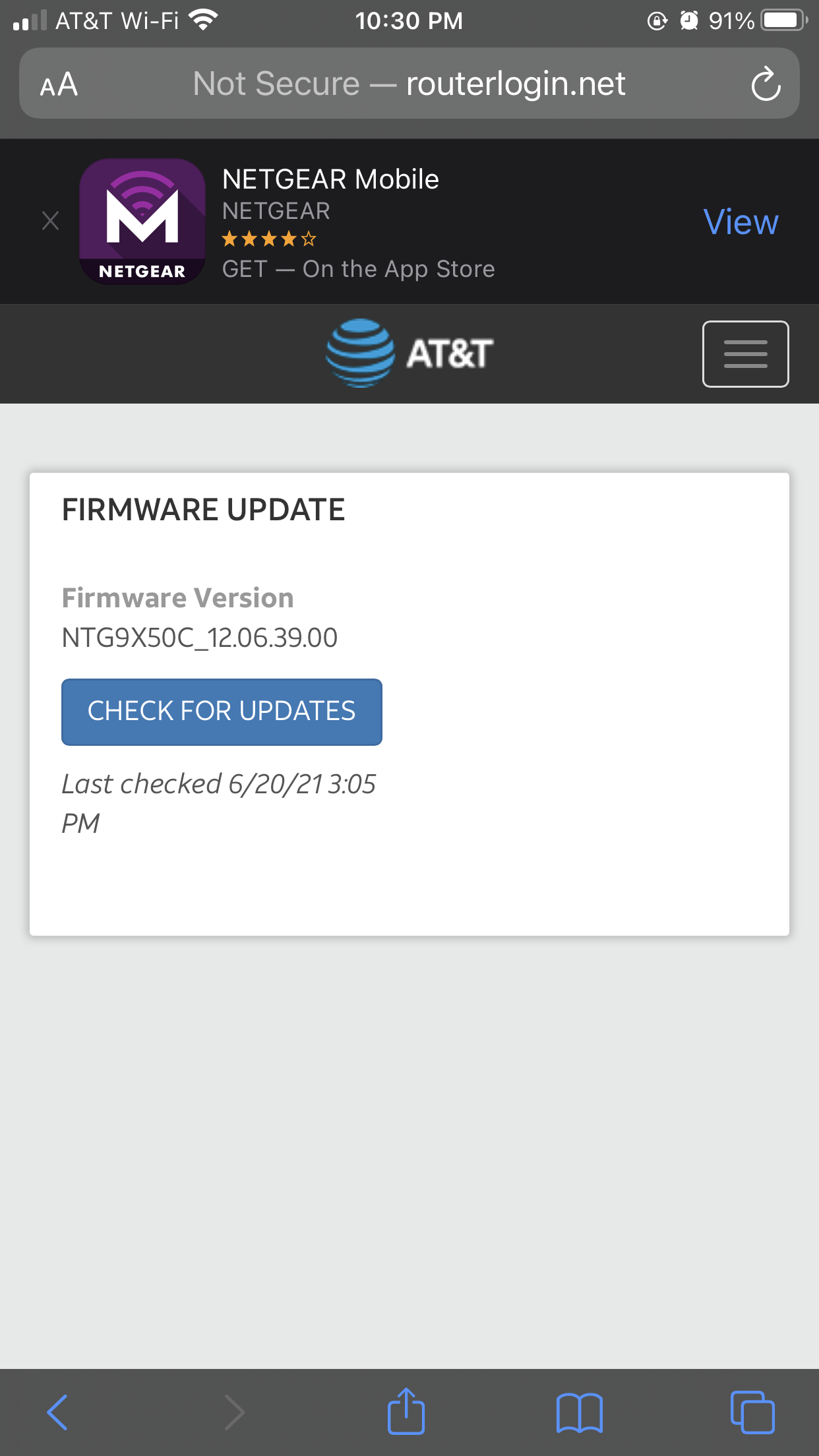Tap the NETGEAR Mobile app title
Image resolution: width=819 pixels, height=1456 pixels.
[330, 179]
